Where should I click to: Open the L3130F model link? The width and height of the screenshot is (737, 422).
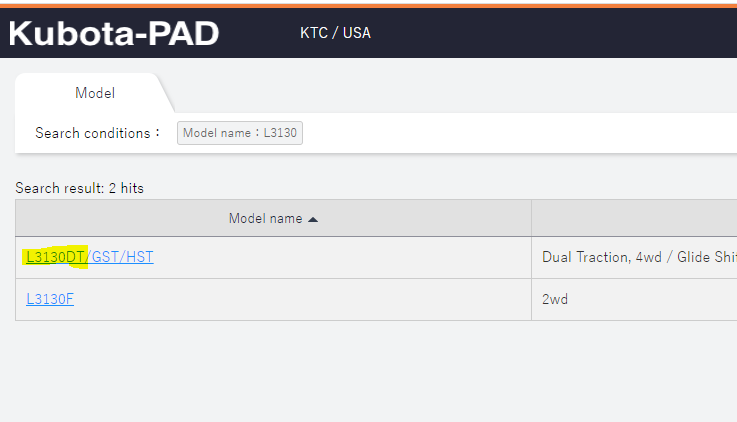50,299
